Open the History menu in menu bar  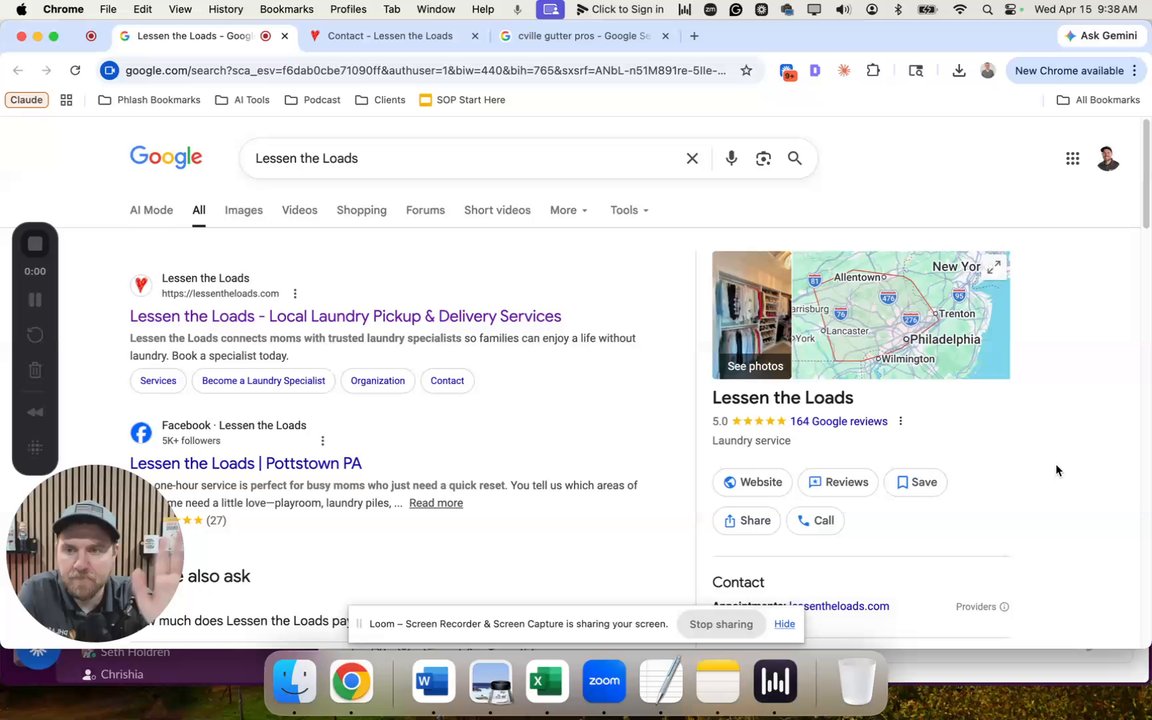[226, 10]
